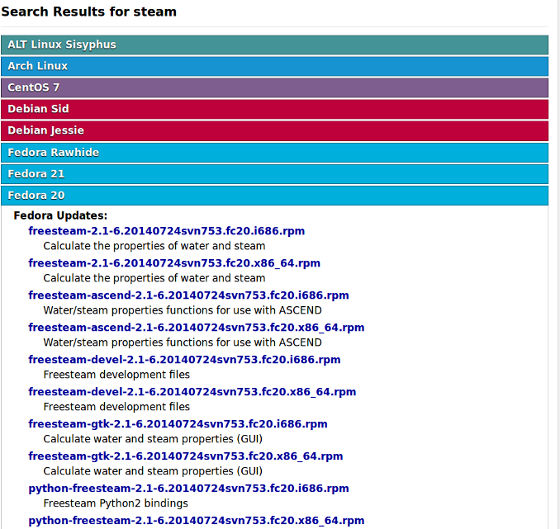
Task: Click 'Calculate water and steam properties (GUI)' under gtk x86_64
Action: [153, 471]
